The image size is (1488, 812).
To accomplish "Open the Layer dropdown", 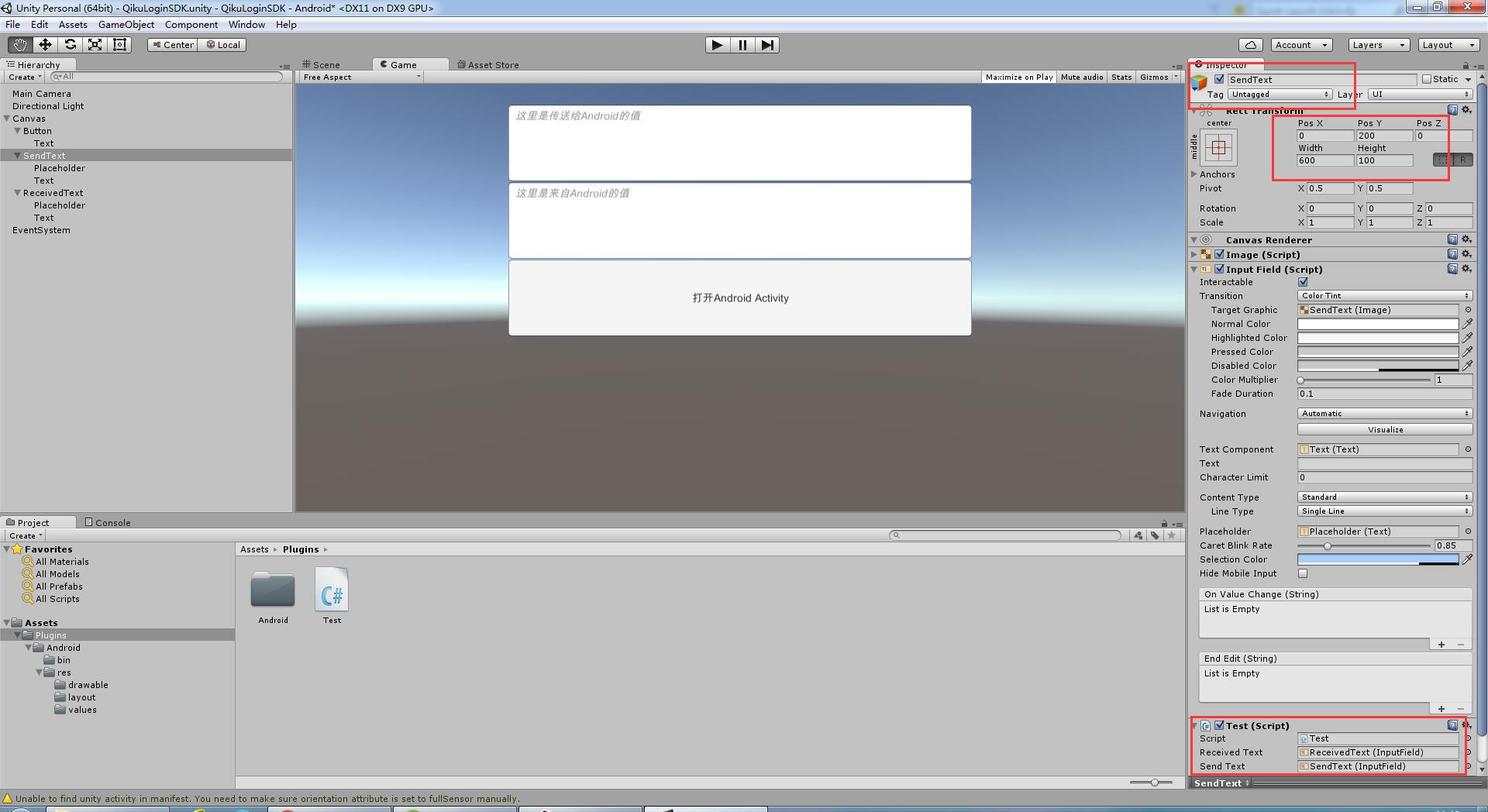I will point(1420,95).
